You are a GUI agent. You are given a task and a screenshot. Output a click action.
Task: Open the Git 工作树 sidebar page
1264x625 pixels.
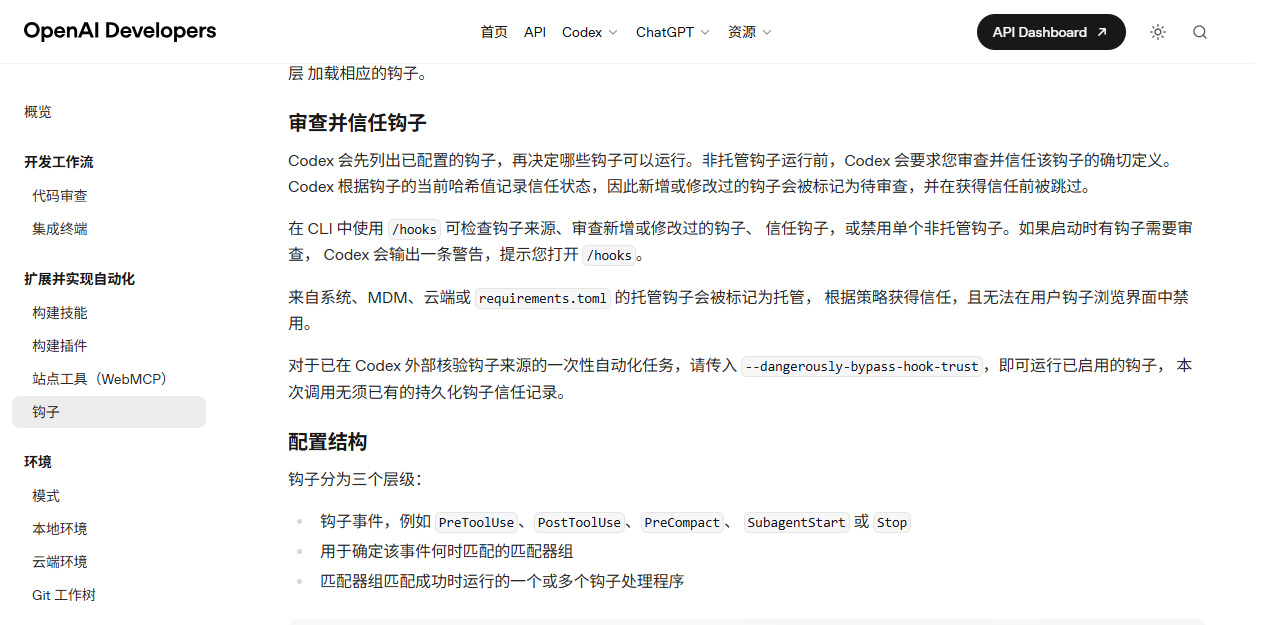tap(64, 595)
